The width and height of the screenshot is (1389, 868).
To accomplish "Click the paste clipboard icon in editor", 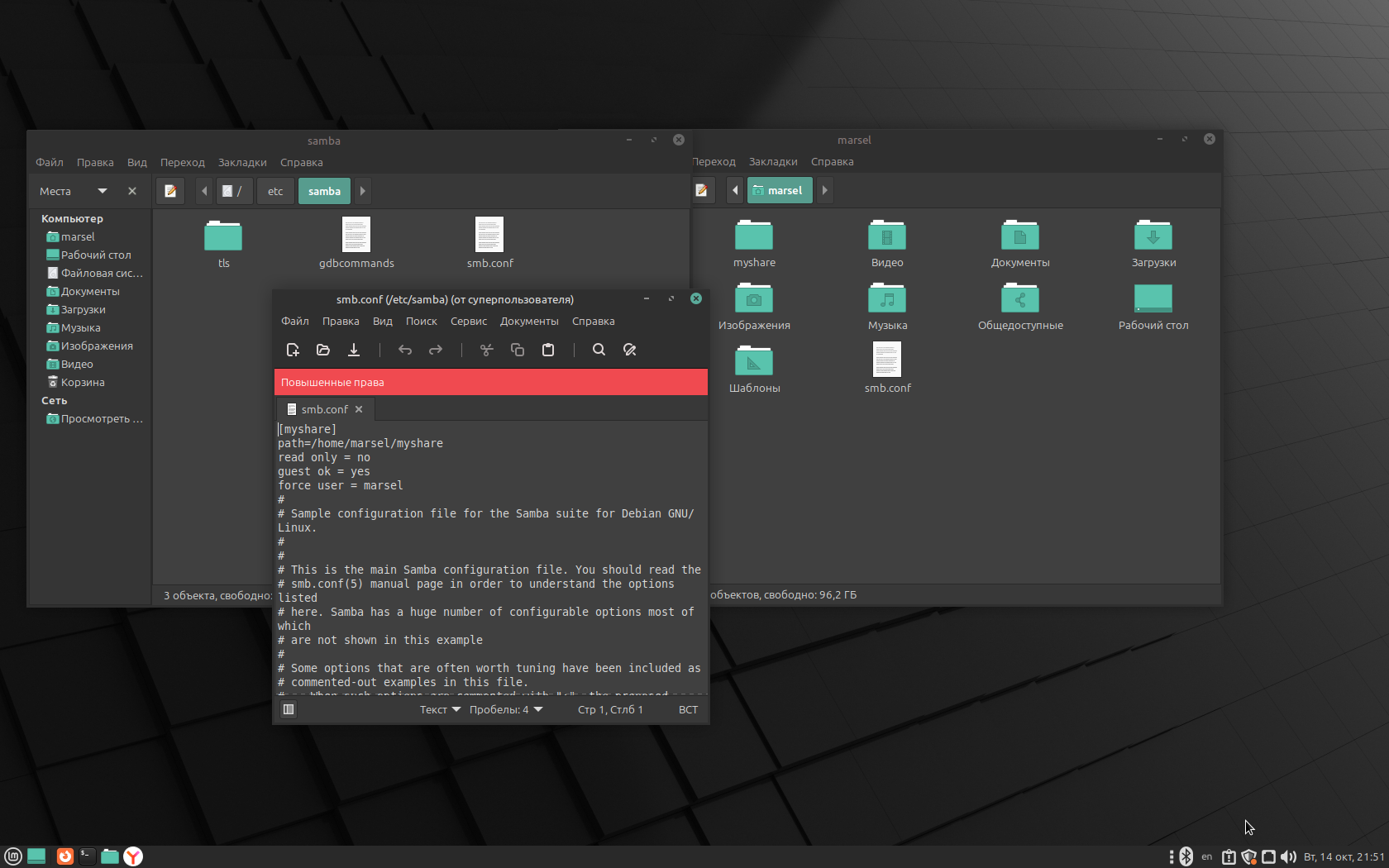I will pos(548,350).
